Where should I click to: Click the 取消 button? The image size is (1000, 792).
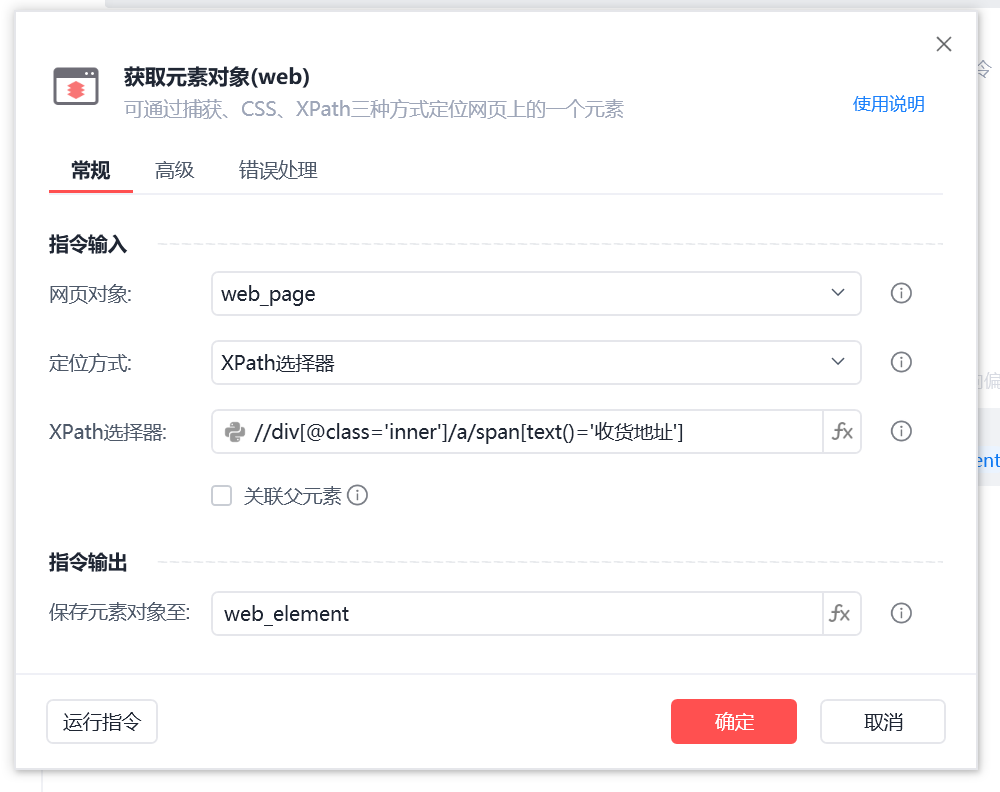tap(882, 722)
